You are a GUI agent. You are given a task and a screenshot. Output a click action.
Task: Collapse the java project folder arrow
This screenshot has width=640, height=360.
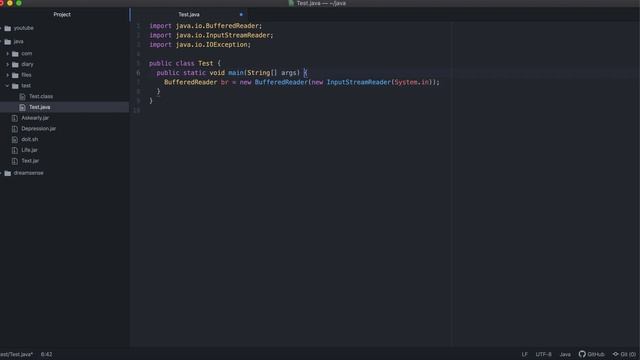click(x=1, y=42)
